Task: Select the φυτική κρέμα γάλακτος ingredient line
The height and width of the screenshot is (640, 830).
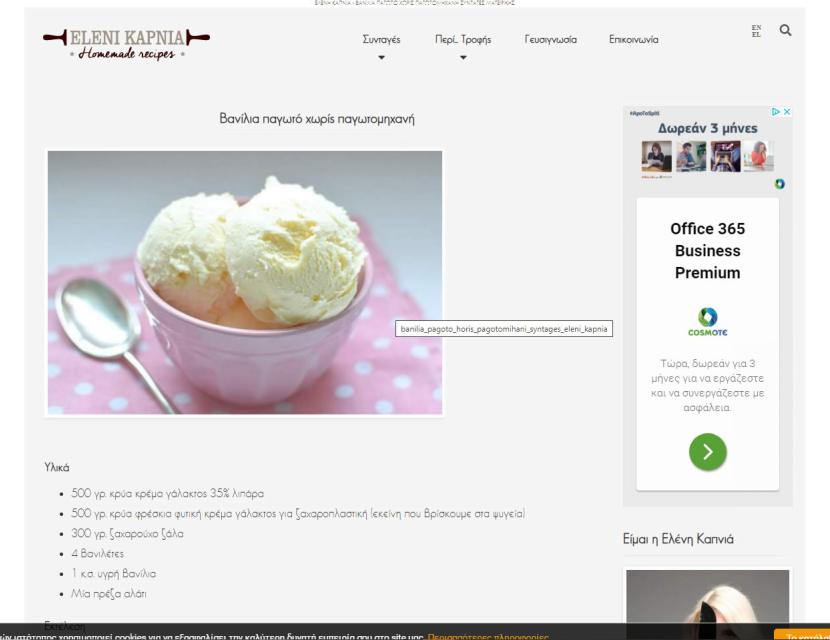Action: (298, 513)
